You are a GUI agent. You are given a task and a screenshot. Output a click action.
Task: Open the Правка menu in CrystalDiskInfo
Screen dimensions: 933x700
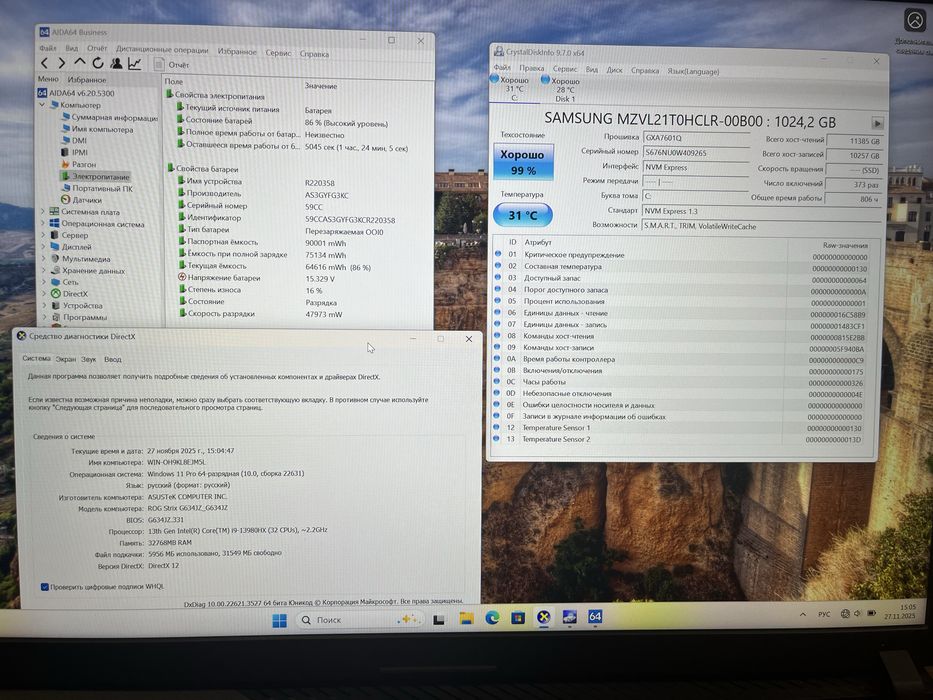[531, 68]
